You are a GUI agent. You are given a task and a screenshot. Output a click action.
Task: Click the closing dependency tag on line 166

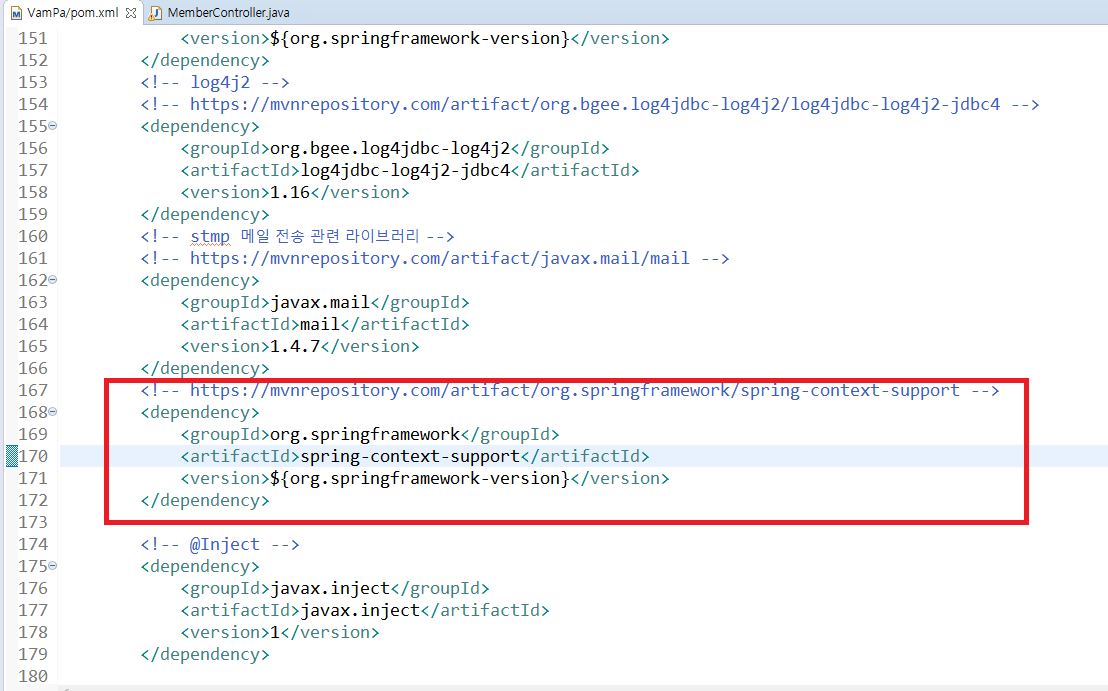(x=205, y=368)
